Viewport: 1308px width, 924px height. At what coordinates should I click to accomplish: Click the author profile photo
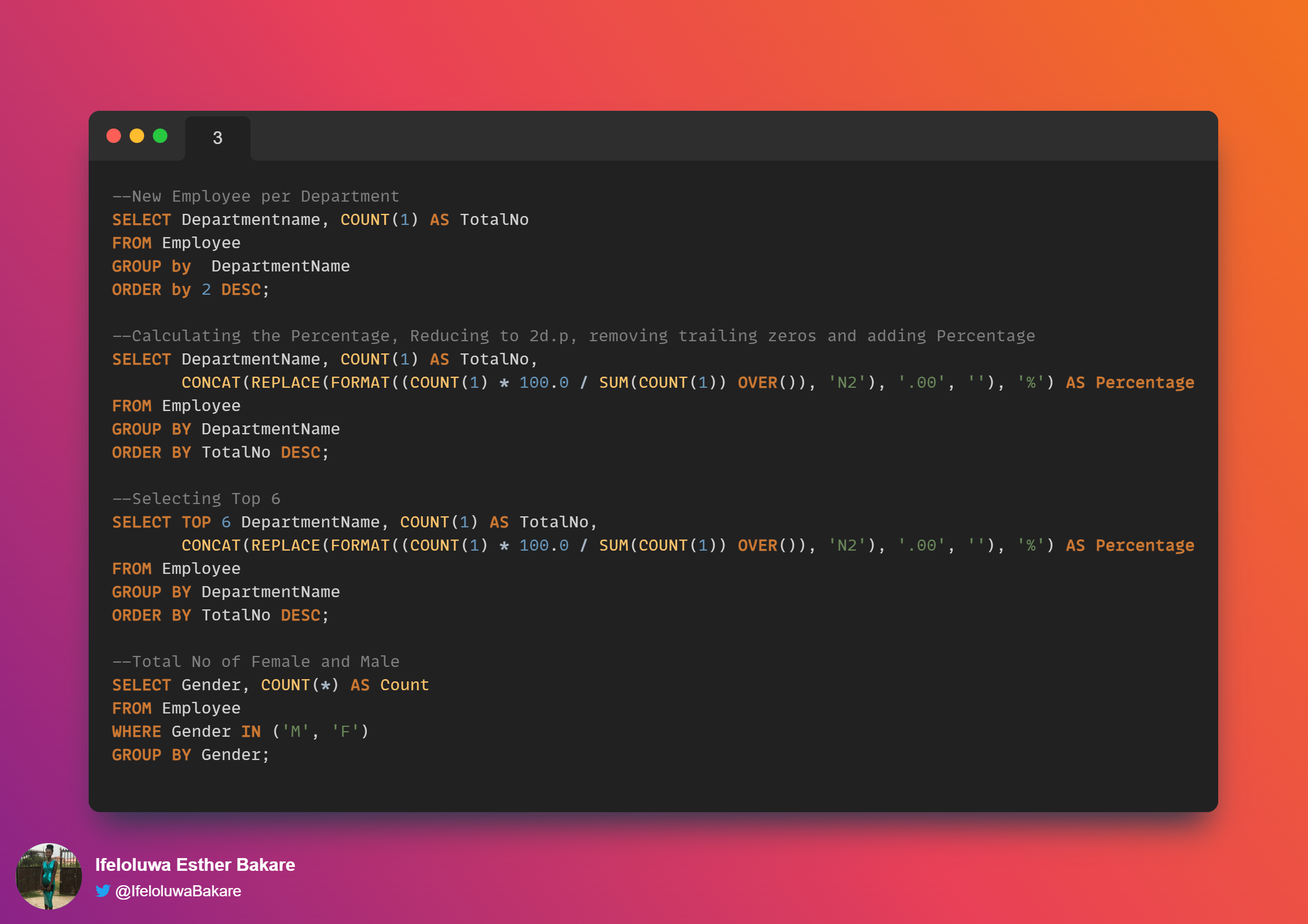pos(48,876)
